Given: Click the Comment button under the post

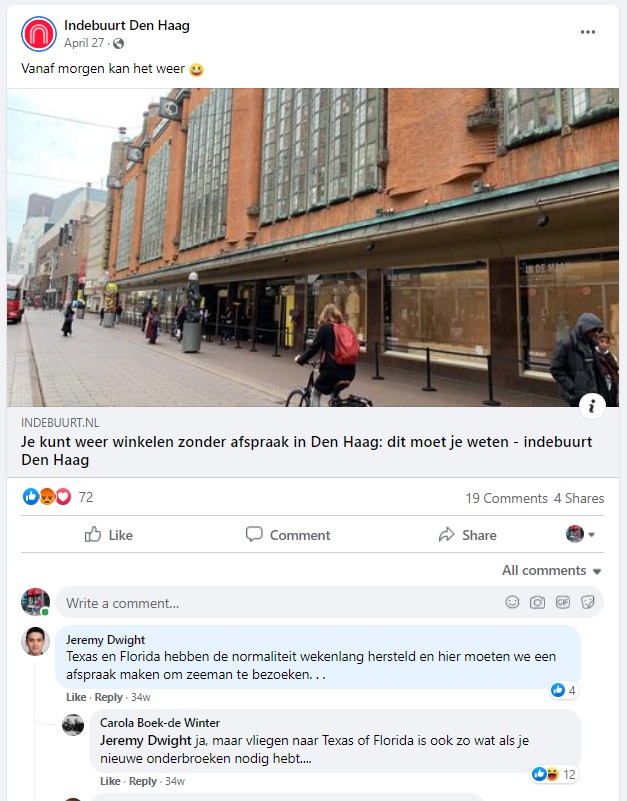Looking at the screenshot, I should [x=288, y=535].
